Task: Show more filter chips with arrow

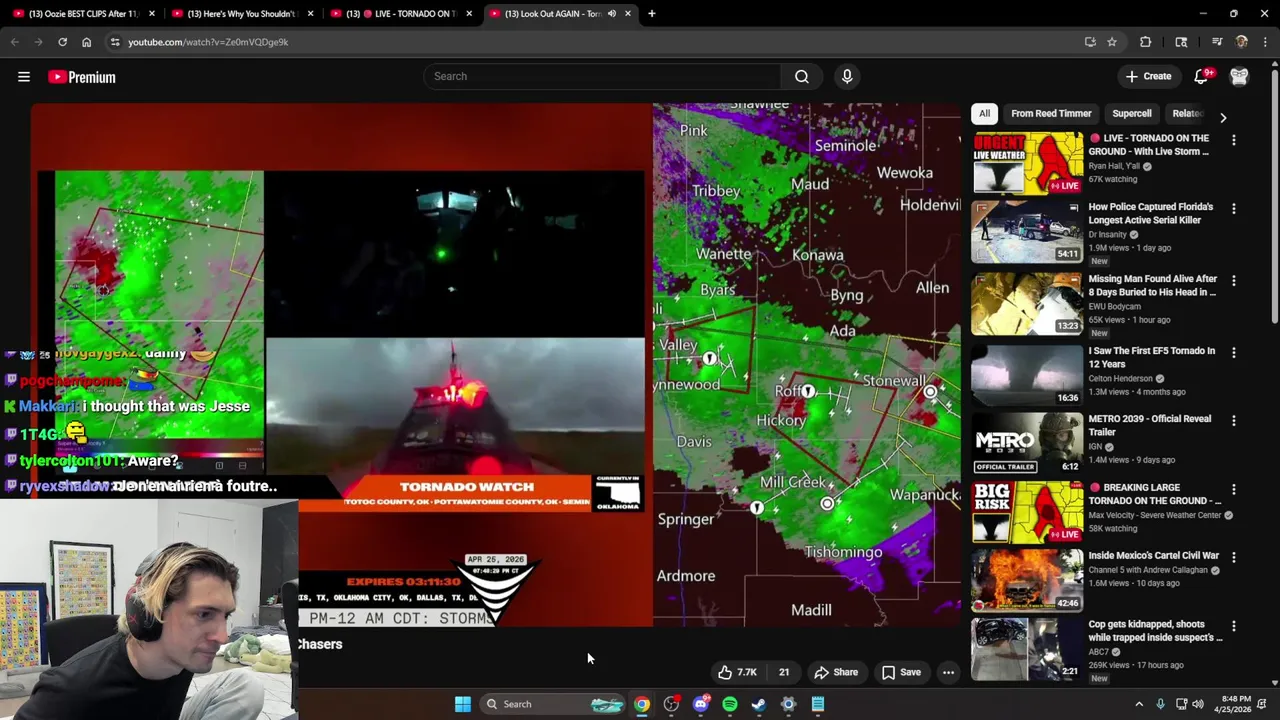Action: [1222, 116]
